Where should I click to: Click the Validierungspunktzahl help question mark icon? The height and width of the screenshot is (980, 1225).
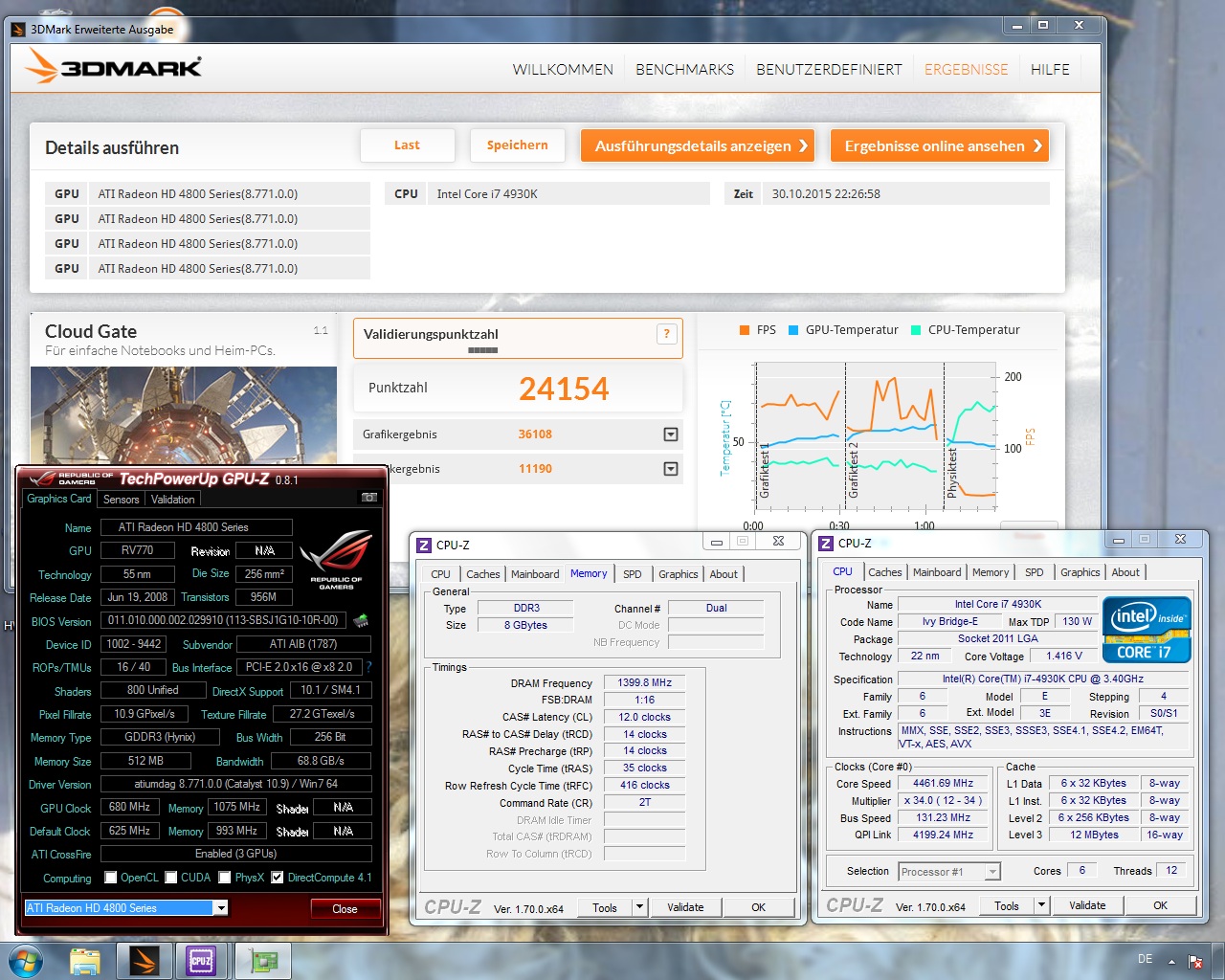pos(667,334)
